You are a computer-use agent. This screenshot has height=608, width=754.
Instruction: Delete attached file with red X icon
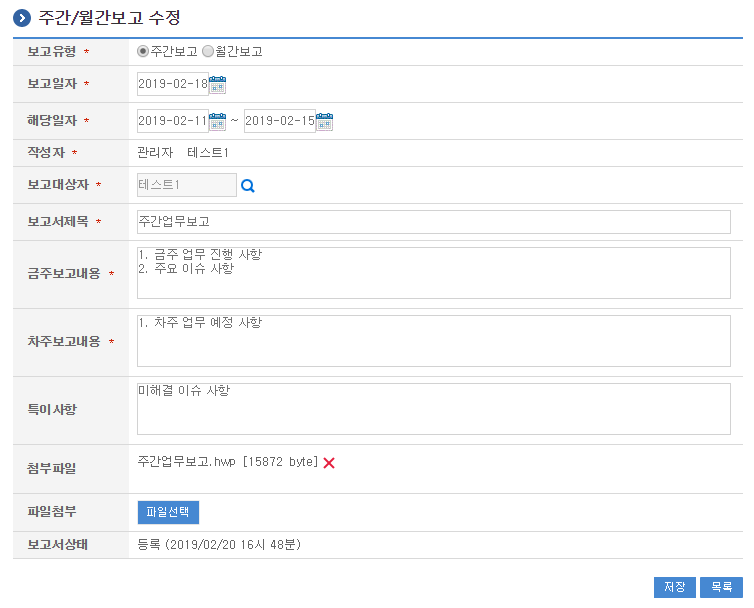pos(329,462)
